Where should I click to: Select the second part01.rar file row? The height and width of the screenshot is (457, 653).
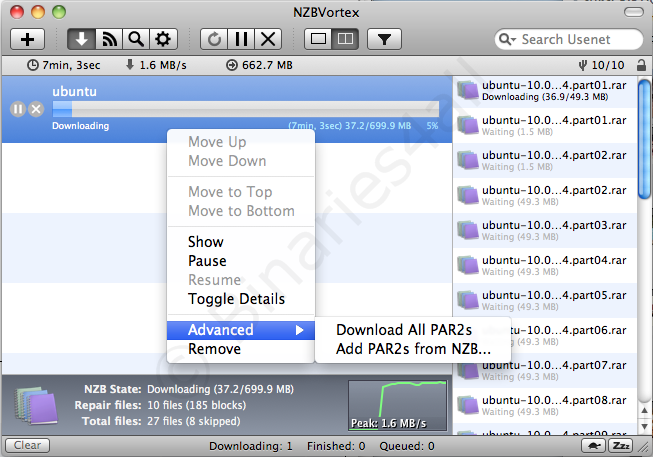[x=545, y=125]
